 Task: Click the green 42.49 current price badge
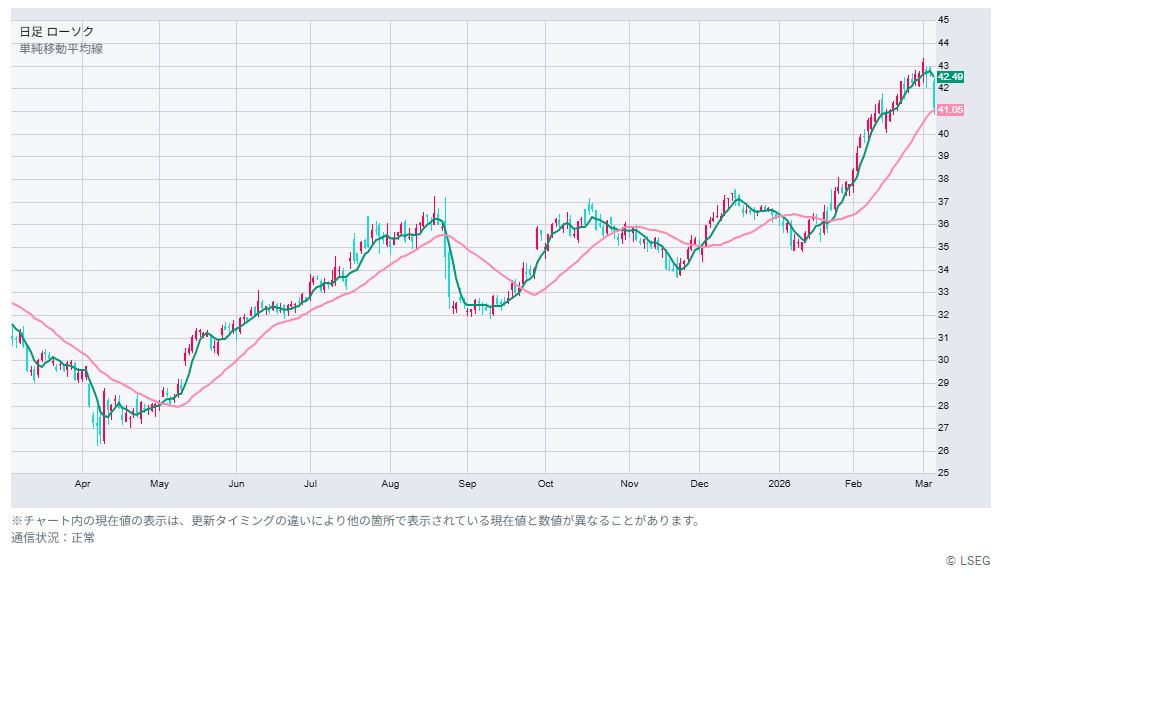(x=950, y=77)
